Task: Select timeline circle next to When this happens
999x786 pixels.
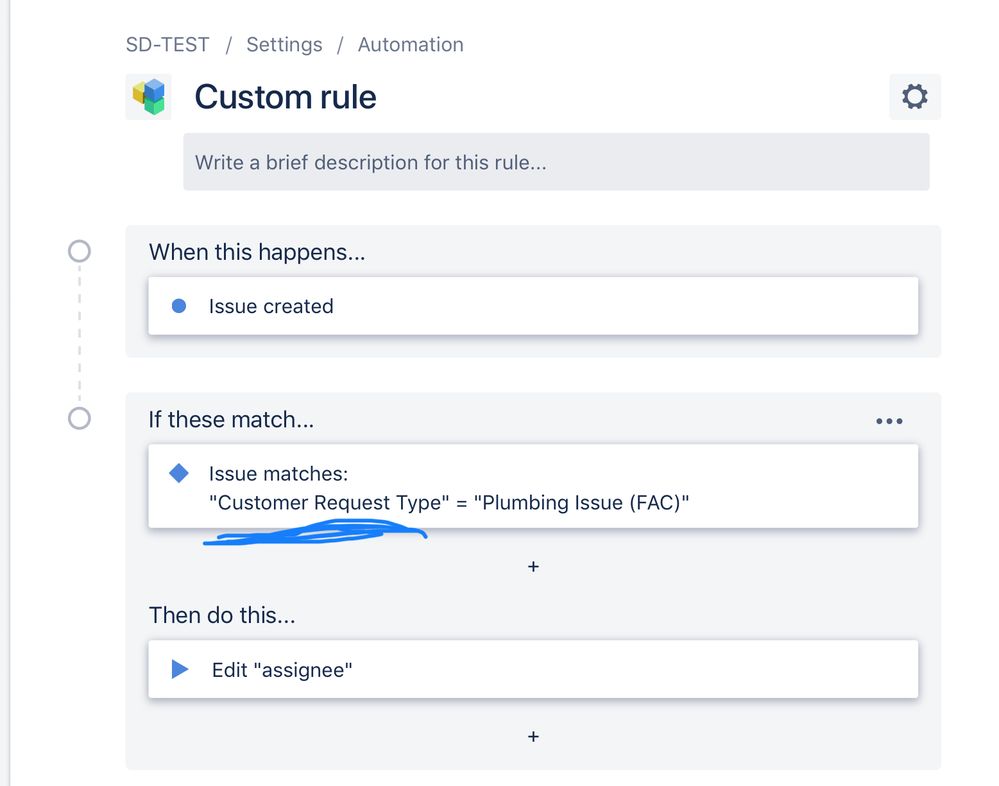Action: point(80,251)
